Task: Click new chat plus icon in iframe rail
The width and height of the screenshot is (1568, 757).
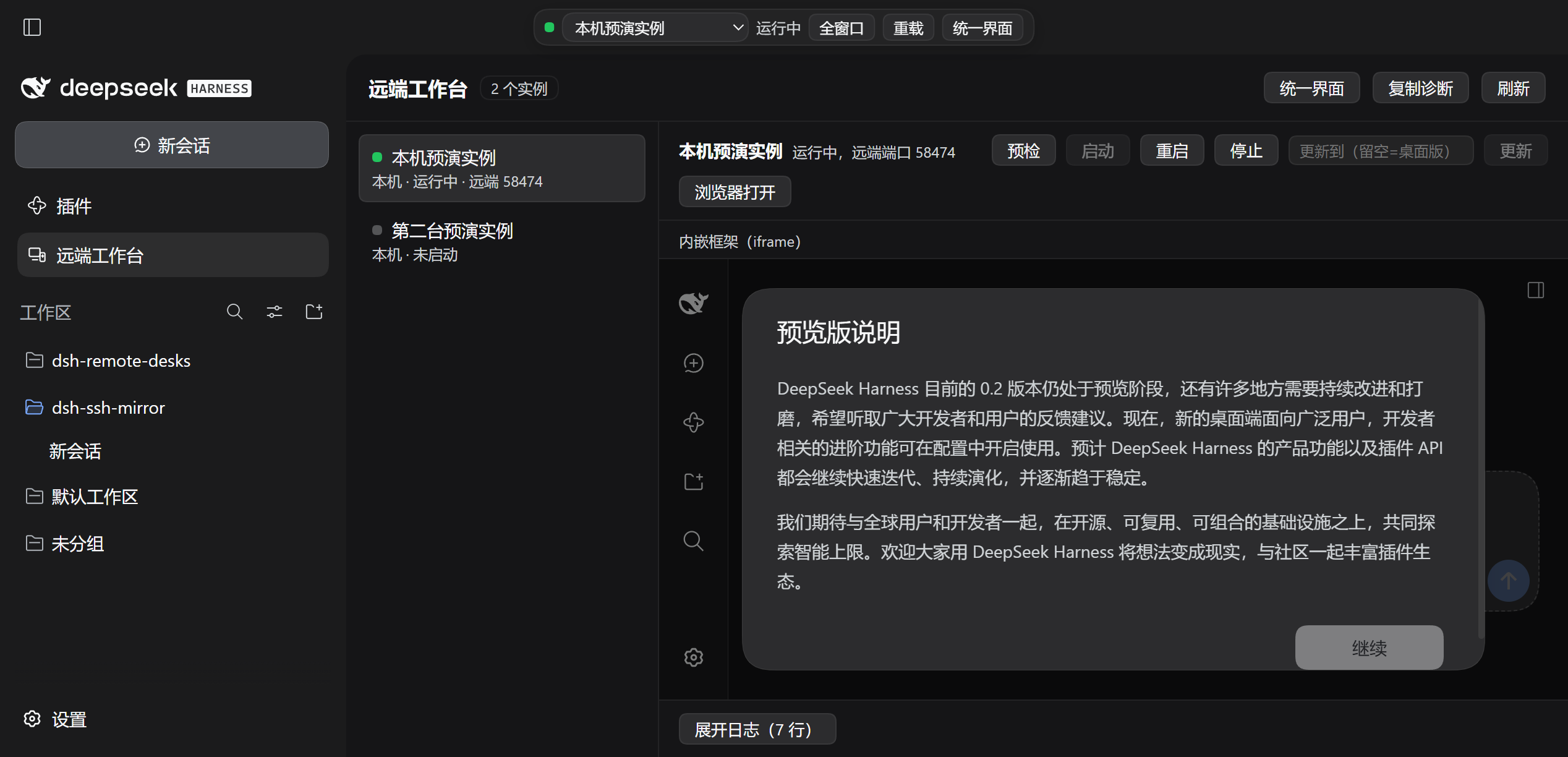Action: coord(694,363)
